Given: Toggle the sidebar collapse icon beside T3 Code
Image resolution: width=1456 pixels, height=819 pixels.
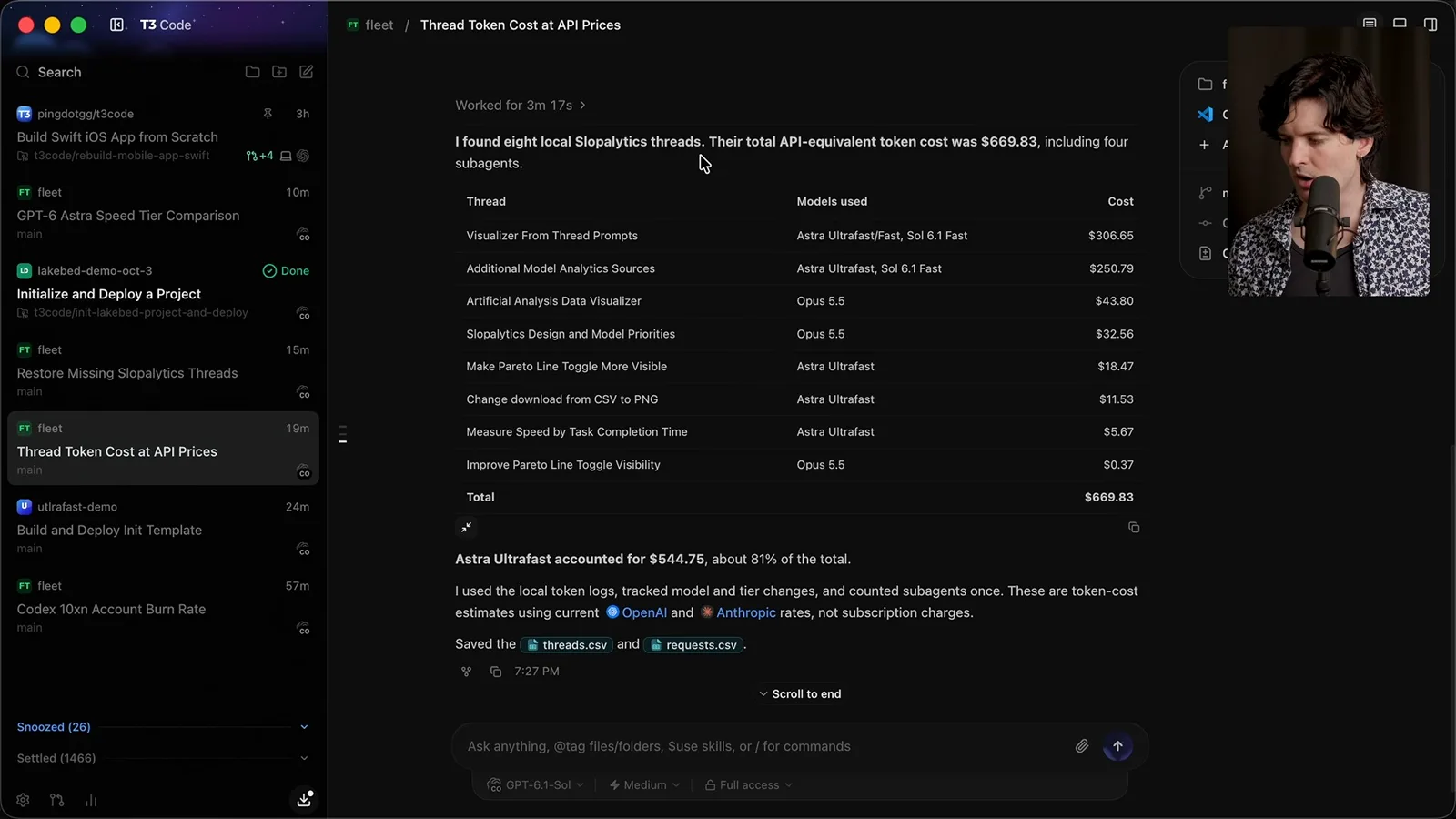Looking at the screenshot, I should coord(117,25).
